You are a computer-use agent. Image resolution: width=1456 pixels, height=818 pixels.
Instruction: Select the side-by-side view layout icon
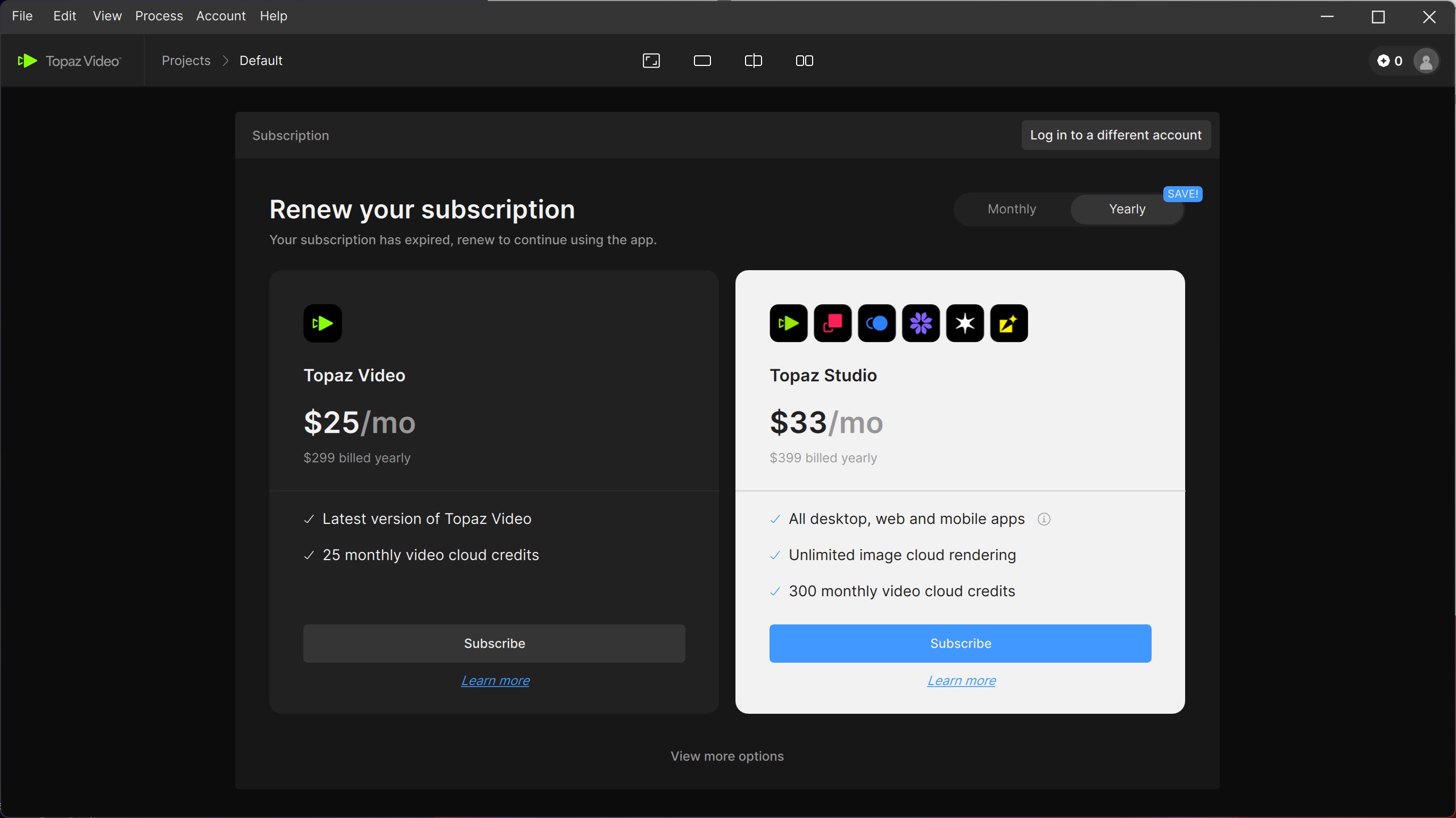tap(804, 61)
